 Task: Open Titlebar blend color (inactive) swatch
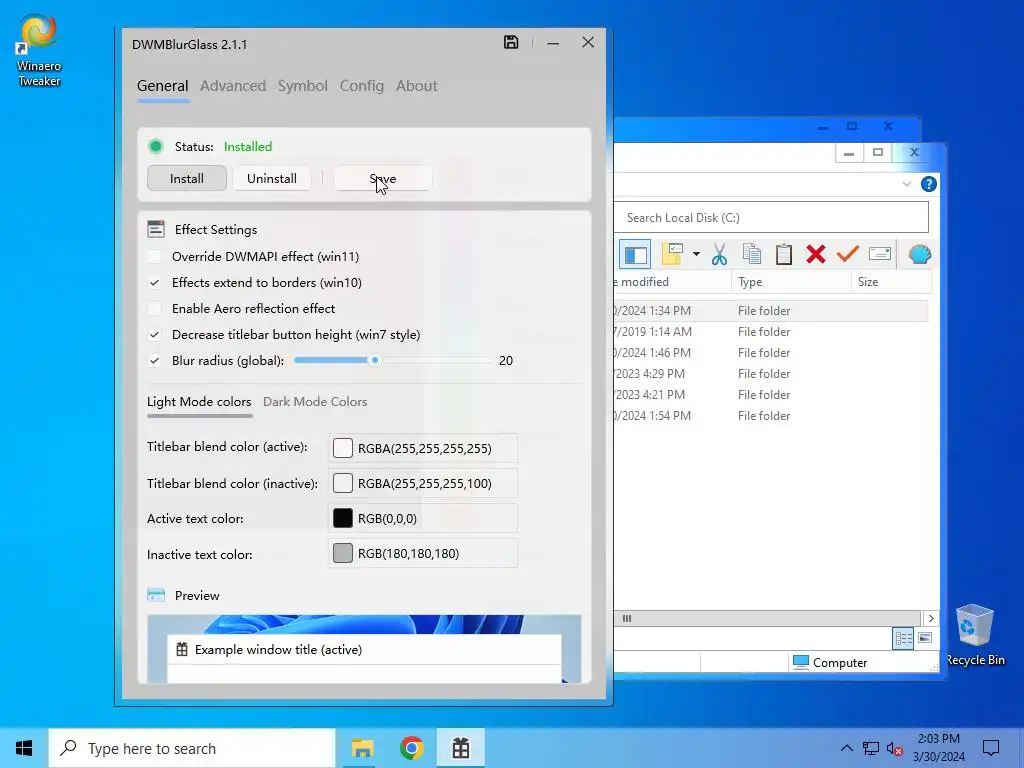(343, 483)
